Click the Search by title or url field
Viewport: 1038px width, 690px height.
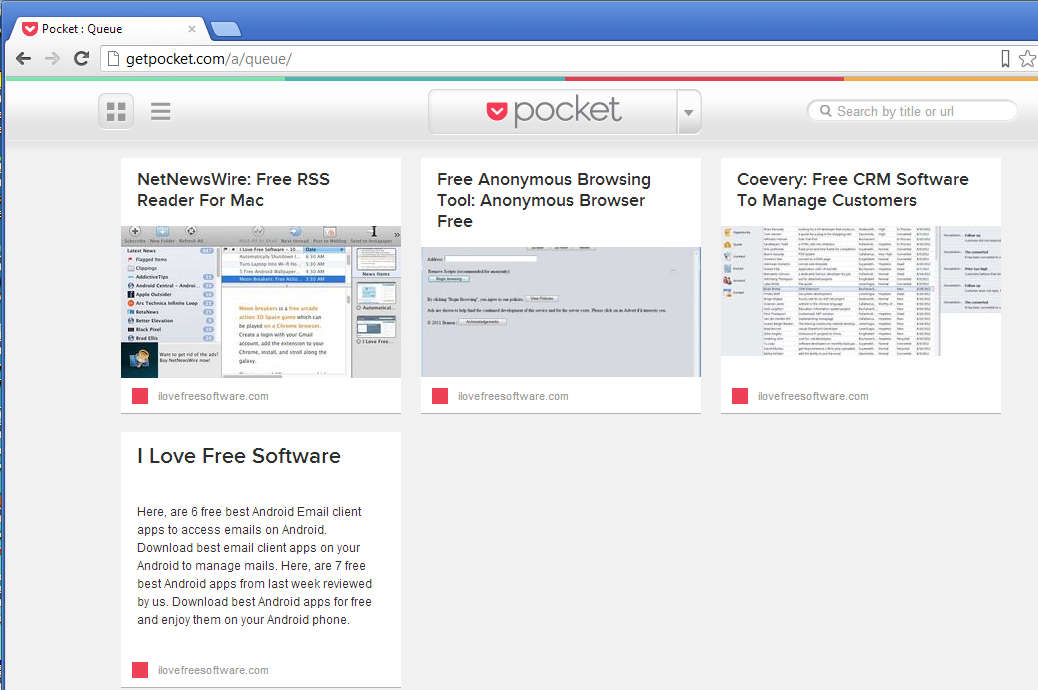(912, 111)
